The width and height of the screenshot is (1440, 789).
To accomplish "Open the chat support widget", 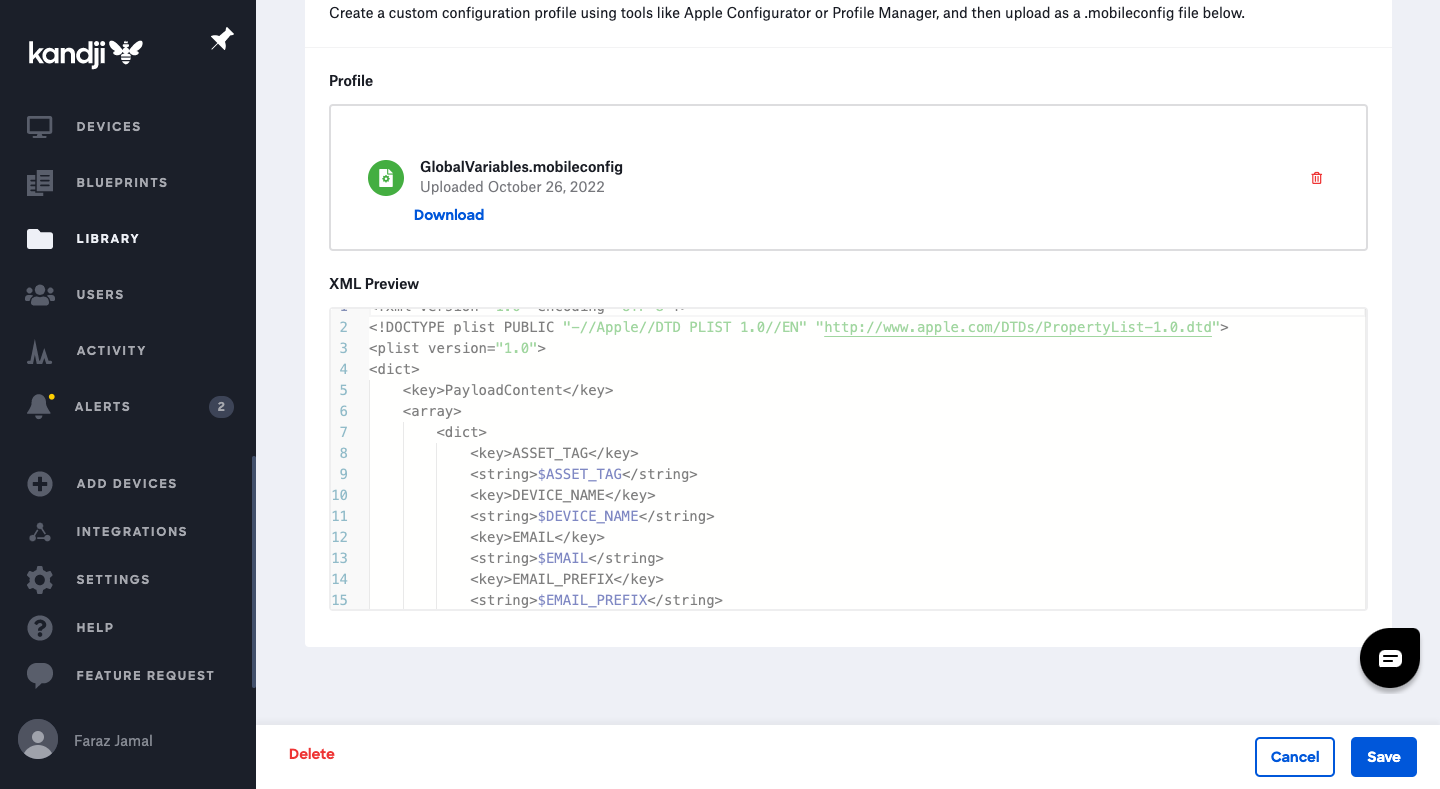I will [1390, 658].
